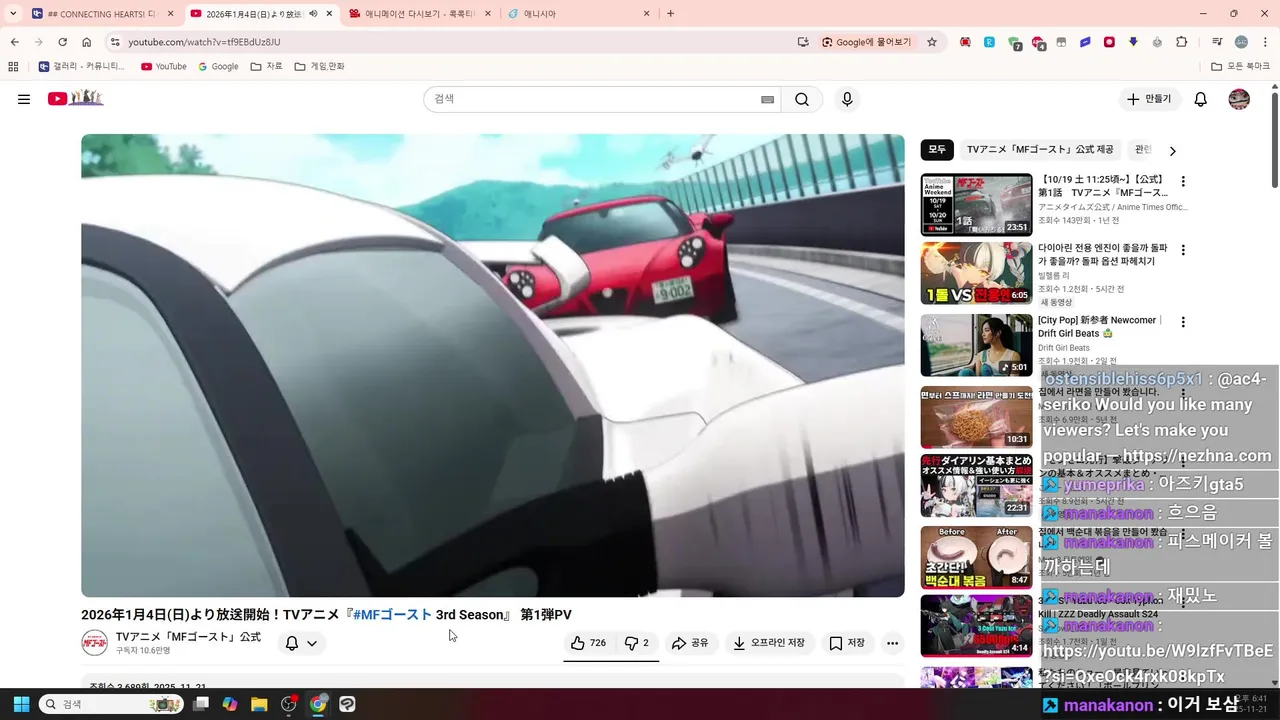Click the install app icon in address bar
Image resolution: width=1280 pixels, height=720 pixels.
[x=803, y=42]
